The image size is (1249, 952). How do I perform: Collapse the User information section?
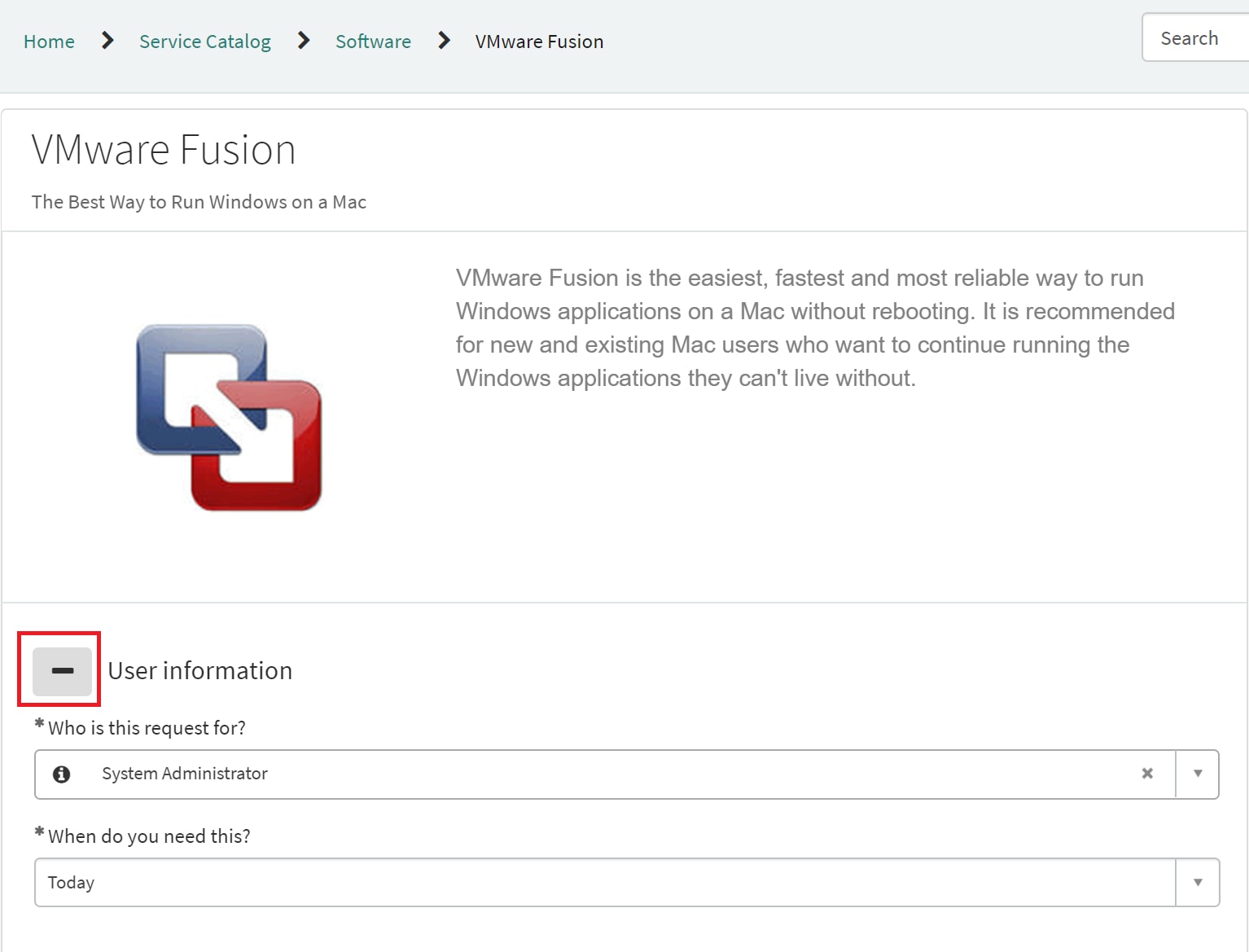point(62,671)
